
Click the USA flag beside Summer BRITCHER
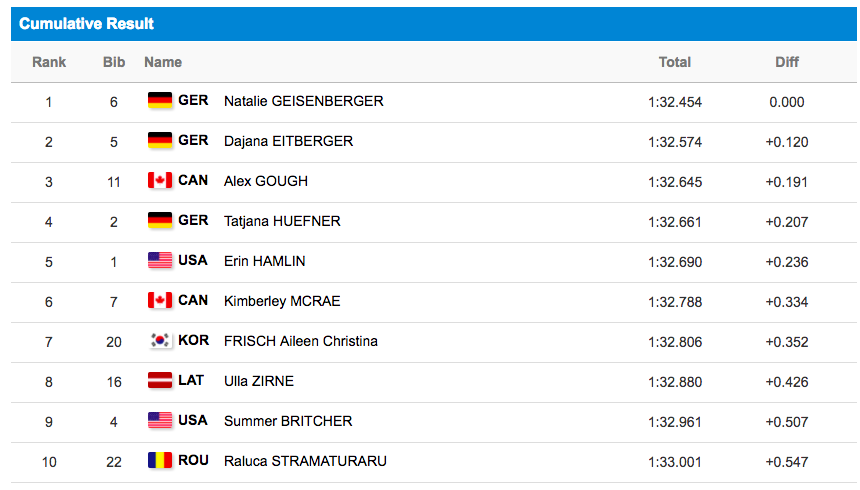(160, 420)
